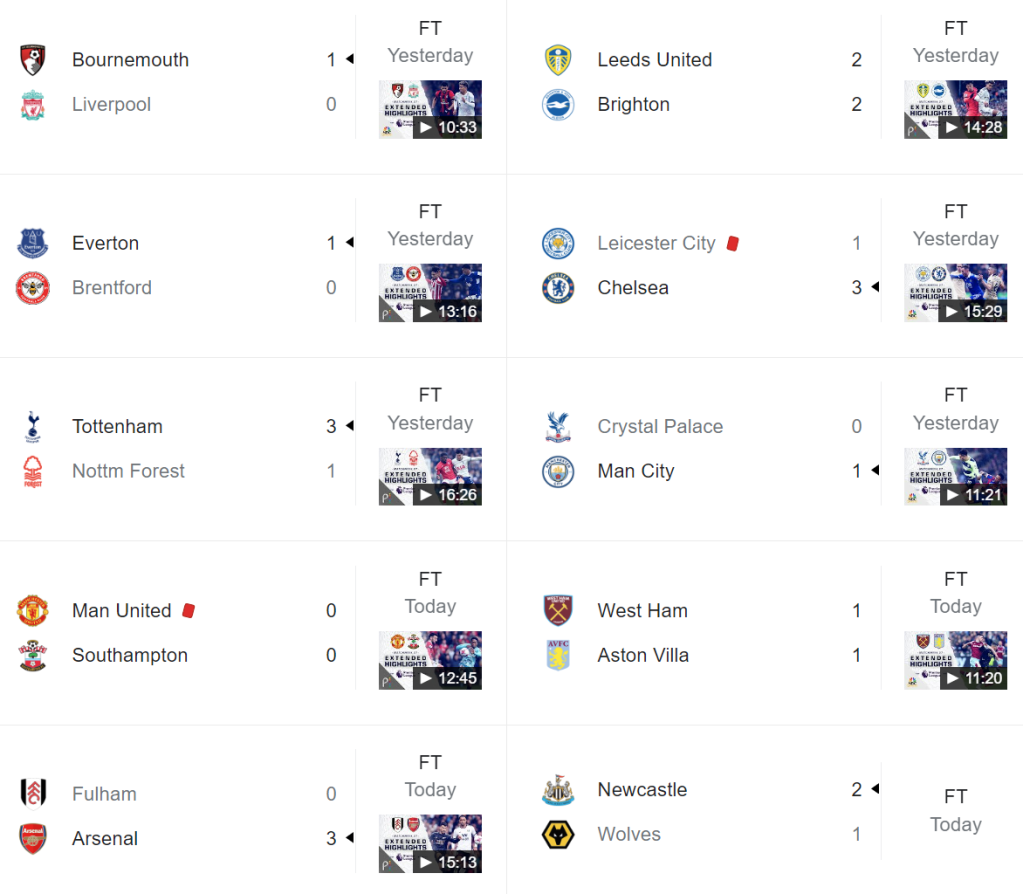Play Bournemouth vs Liverpool highlights video
This screenshot has height=894, width=1023.
(430, 109)
